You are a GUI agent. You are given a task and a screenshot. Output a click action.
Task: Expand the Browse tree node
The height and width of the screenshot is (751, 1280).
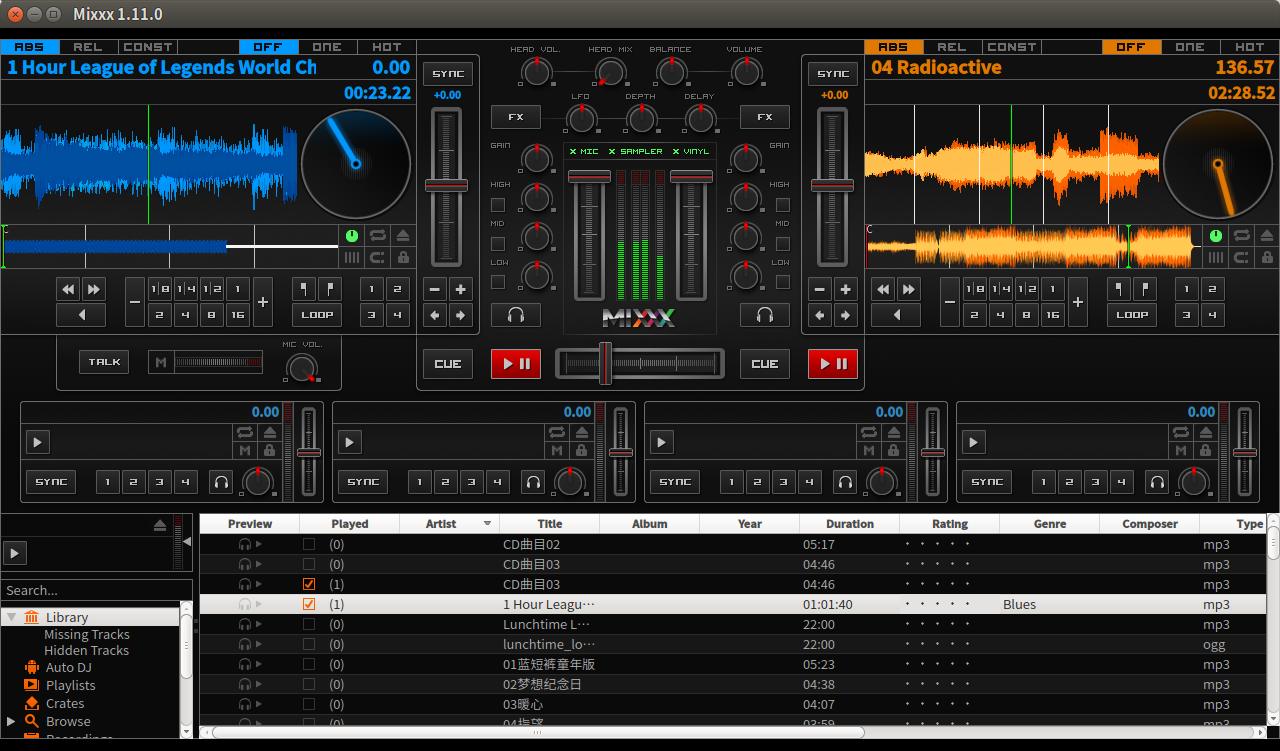pos(12,721)
